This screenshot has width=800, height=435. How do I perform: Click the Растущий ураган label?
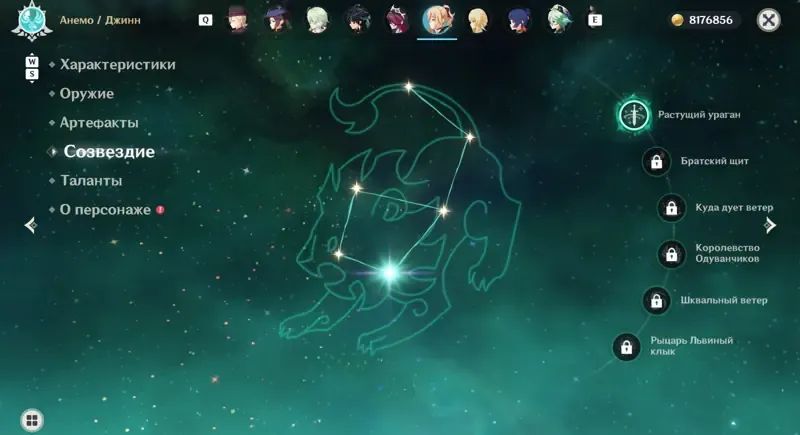699,115
